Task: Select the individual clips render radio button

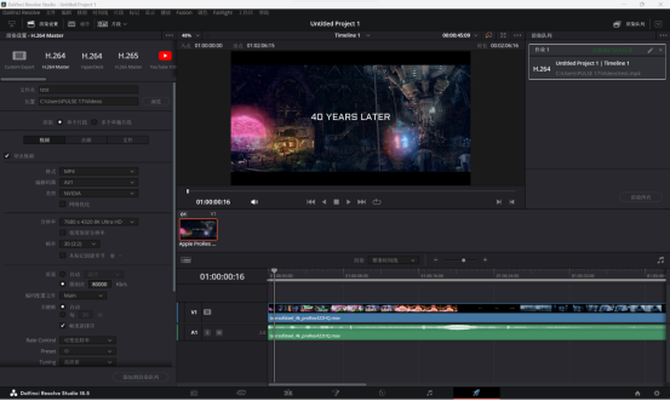Action: coord(94,122)
